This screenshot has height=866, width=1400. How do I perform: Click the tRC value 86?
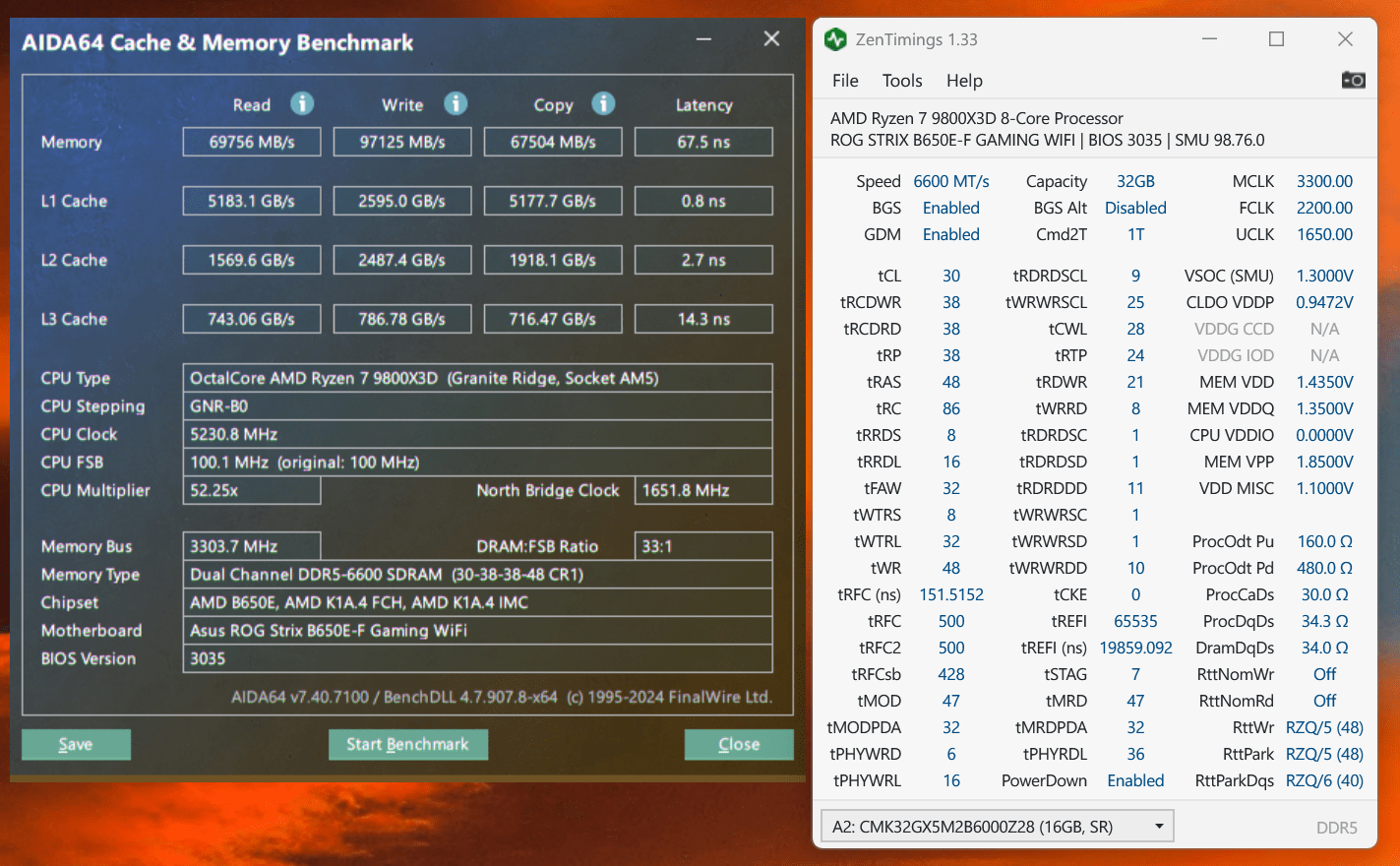pos(951,408)
